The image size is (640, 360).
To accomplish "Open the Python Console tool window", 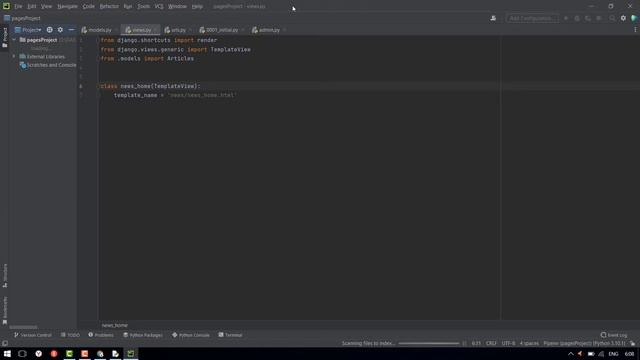I will (191, 335).
